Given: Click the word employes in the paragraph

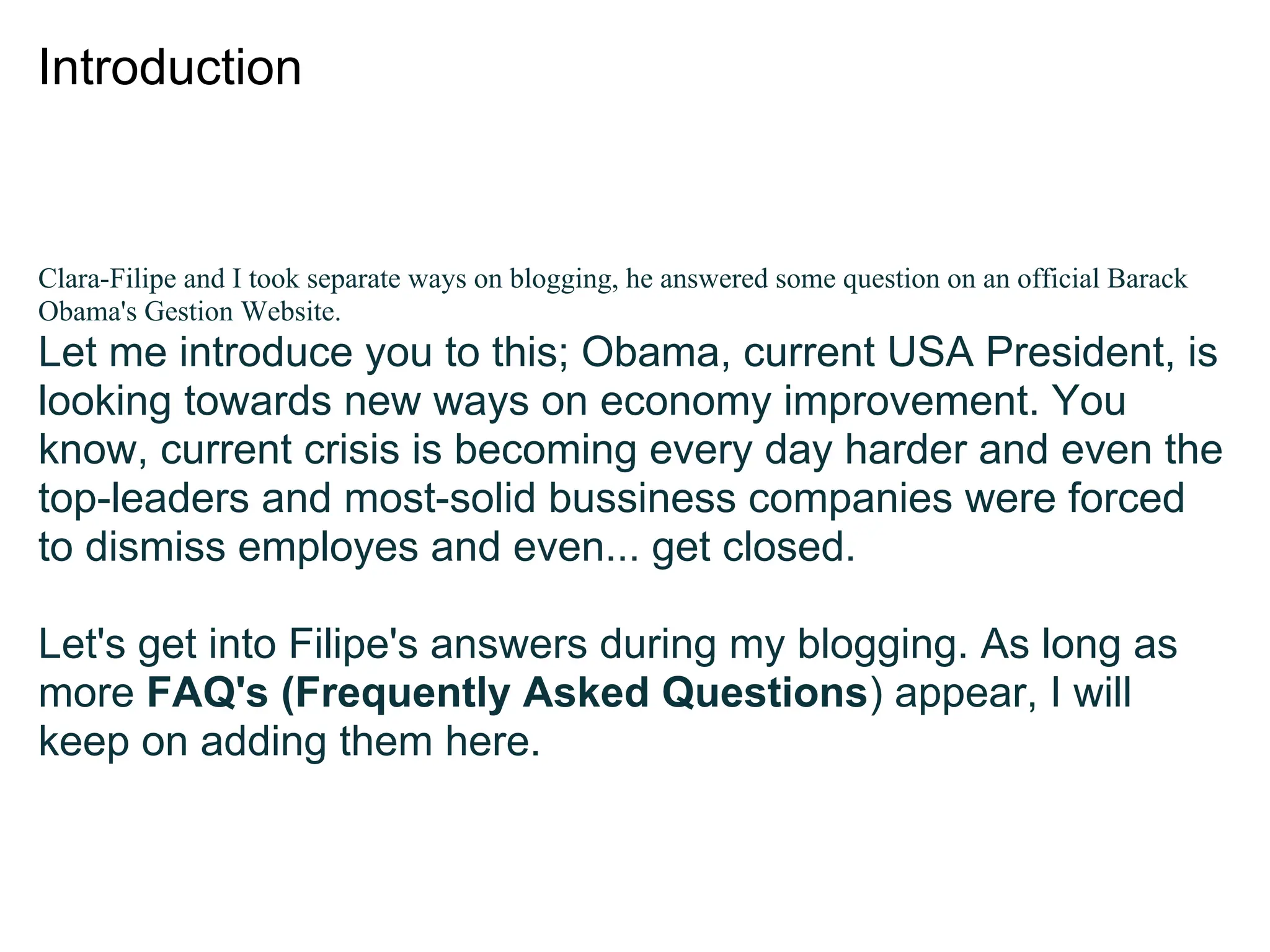Looking at the screenshot, I should pyautogui.click(x=328, y=547).
